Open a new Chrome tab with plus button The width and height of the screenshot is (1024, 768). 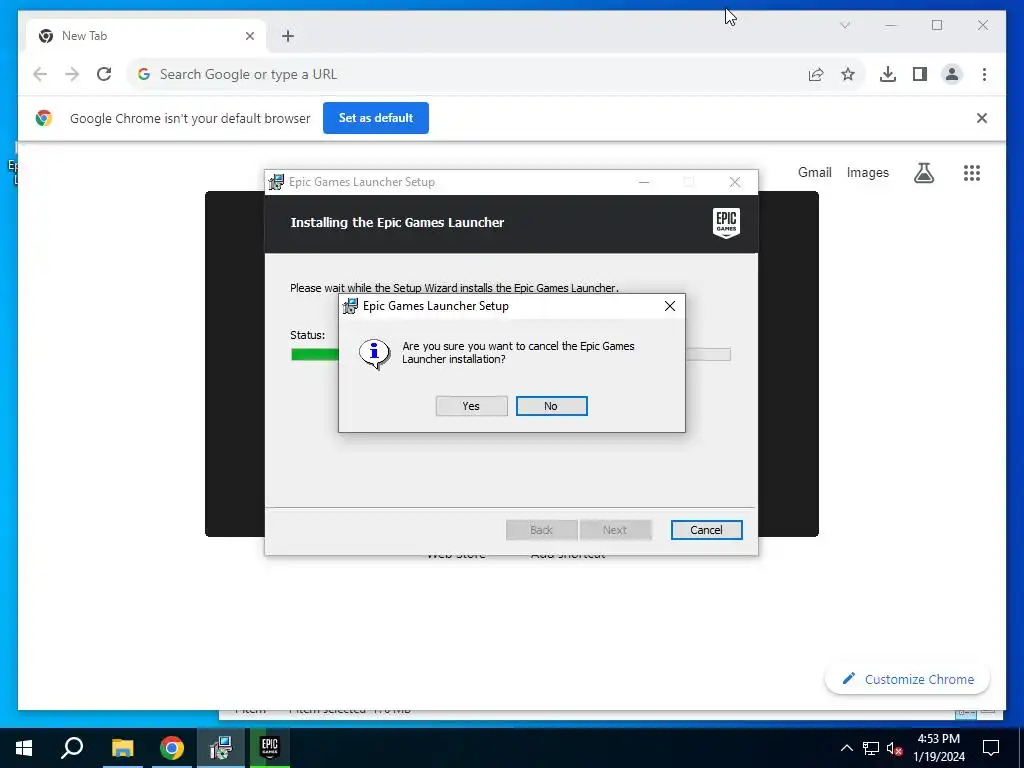coord(288,36)
